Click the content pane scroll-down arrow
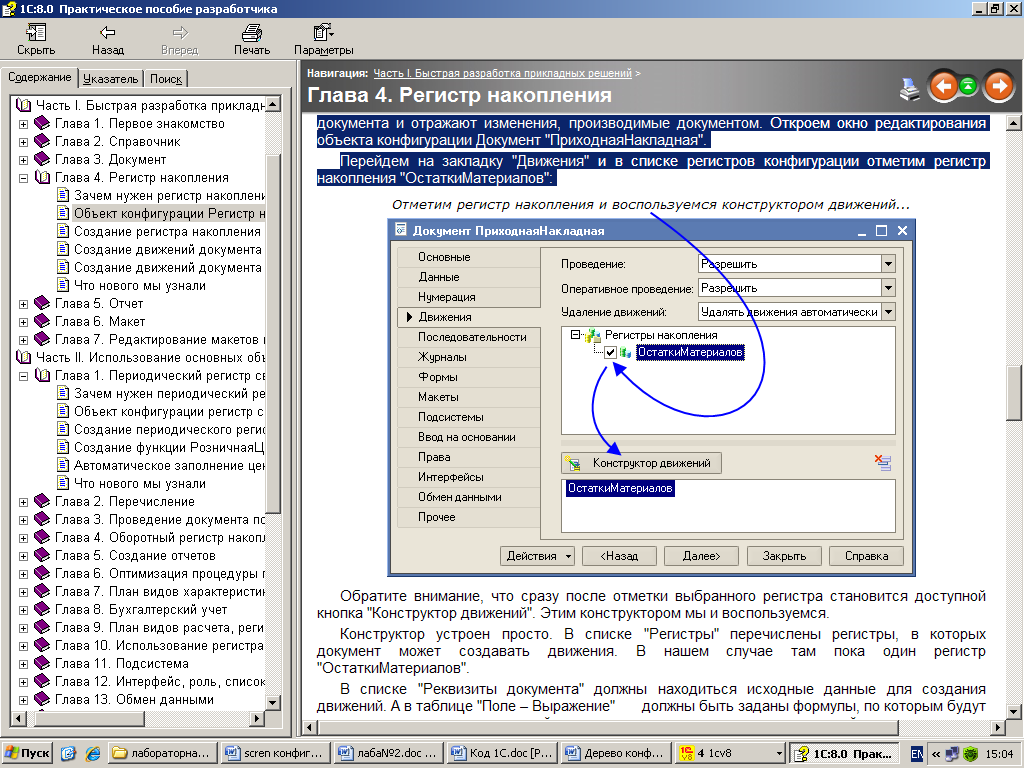This screenshot has width=1024, height=768. point(1014,711)
